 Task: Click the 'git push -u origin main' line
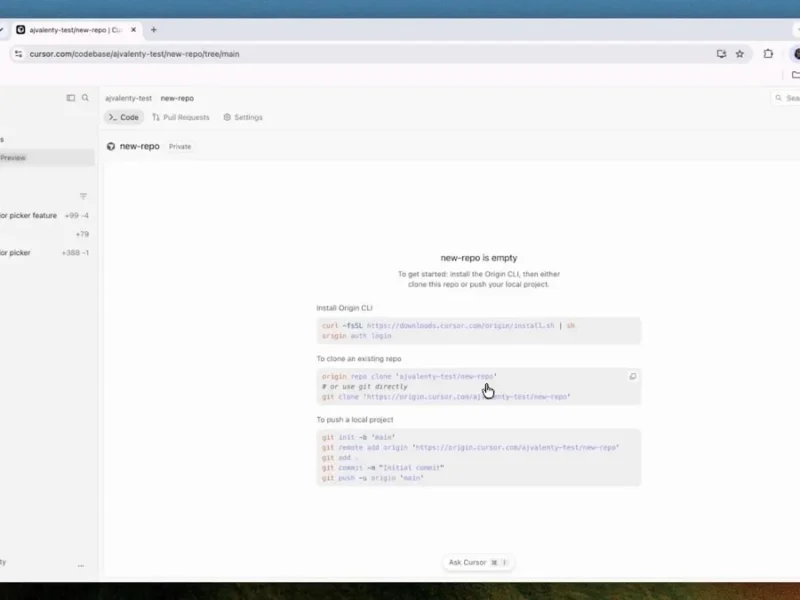click(x=373, y=478)
